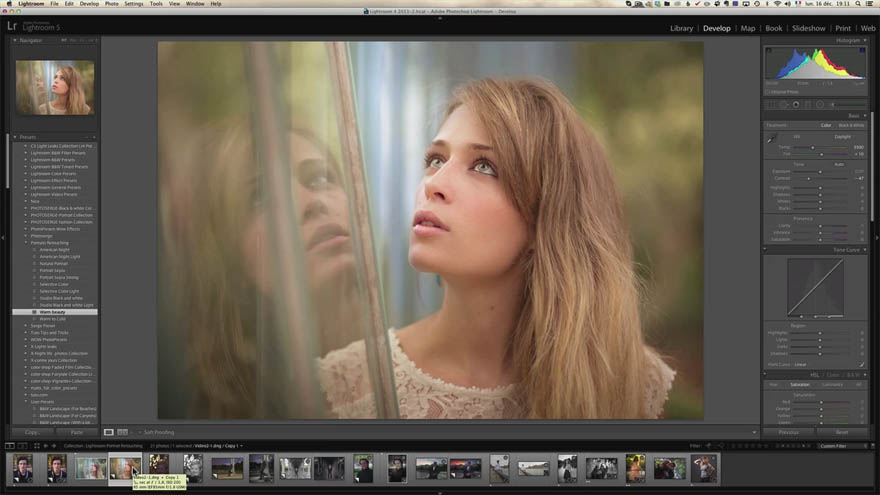Select the Saturation tab in HSL panel
Image resolution: width=880 pixels, height=495 pixels.
800,384
